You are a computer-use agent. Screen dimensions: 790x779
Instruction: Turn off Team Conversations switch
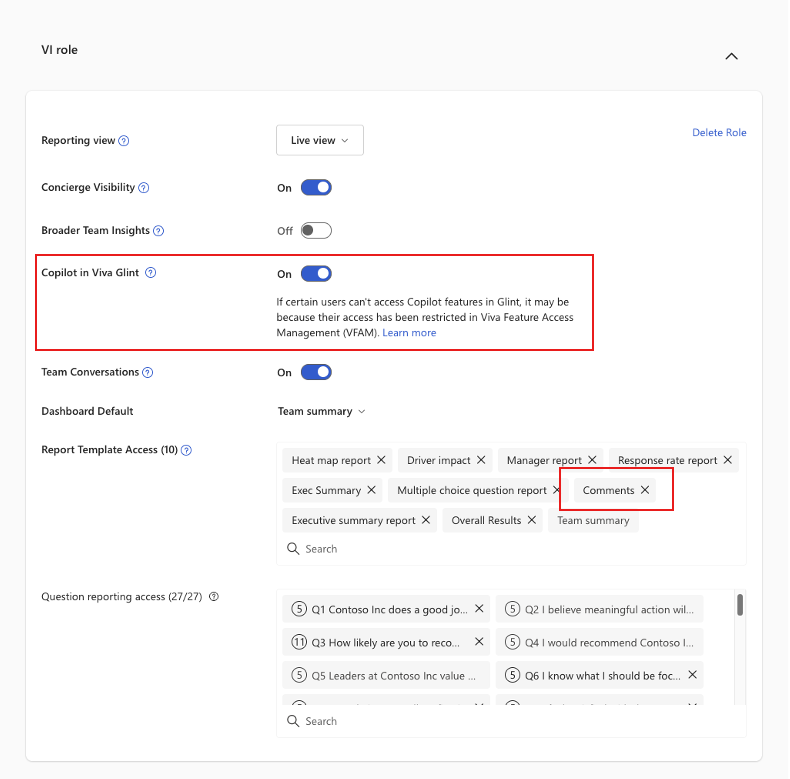coord(316,372)
